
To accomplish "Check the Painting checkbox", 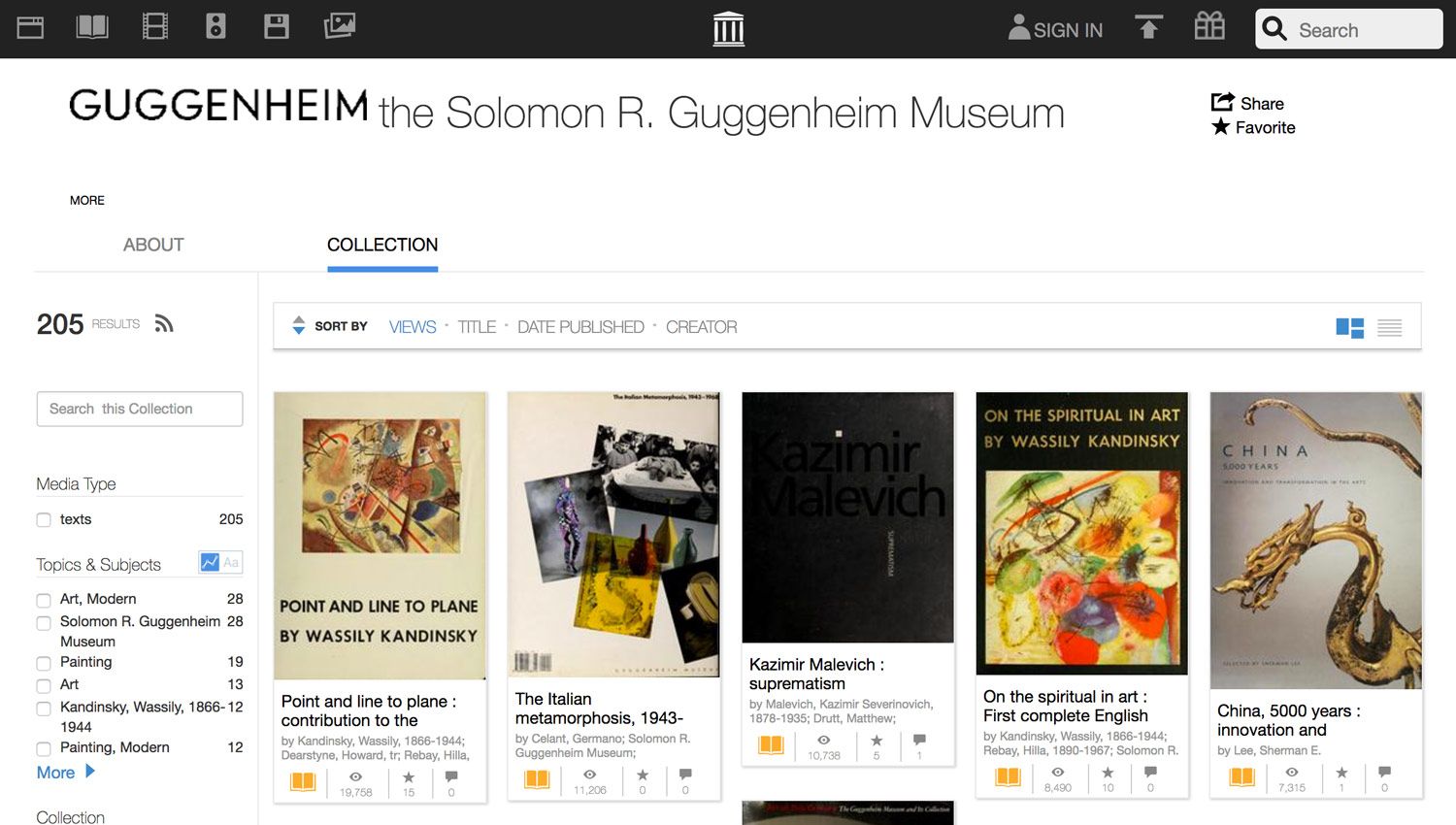I will click(x=44, y=663).
